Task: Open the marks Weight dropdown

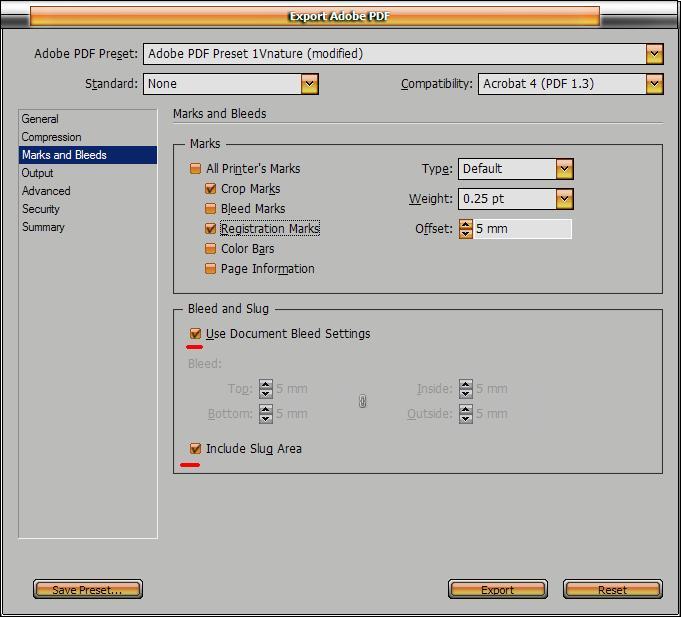Action: [x=516, y=199]
